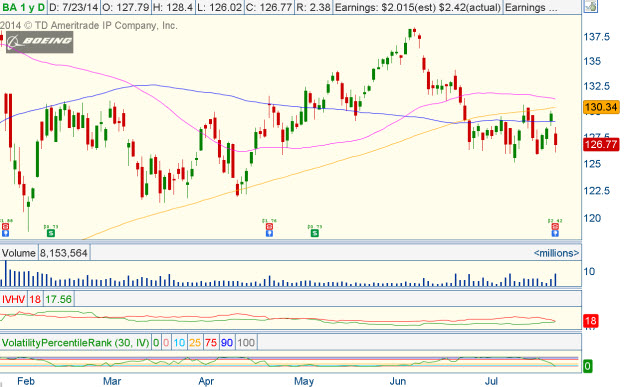Viewport: 625px width, 387px height.
Task: Click the blue lightbulb marker at the chart's left edge
Action: tap(5, 233)
